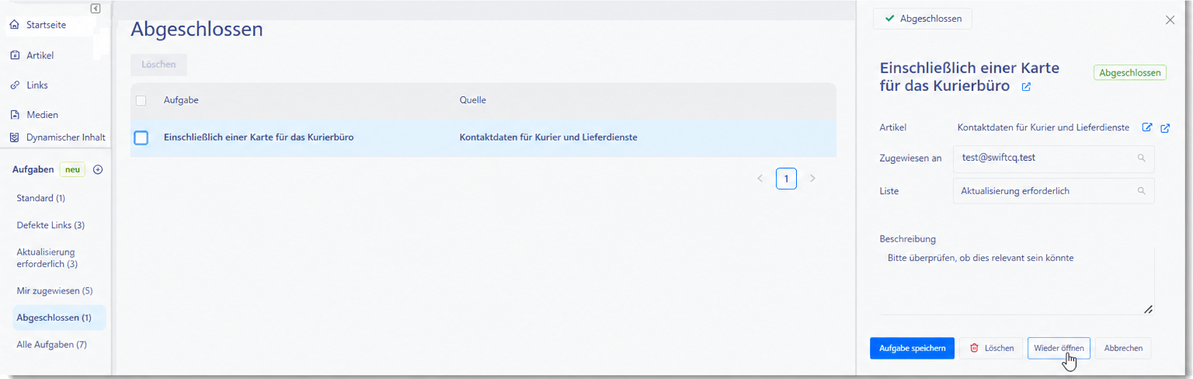Select page 1 in the pagination

tap(786, 179)
